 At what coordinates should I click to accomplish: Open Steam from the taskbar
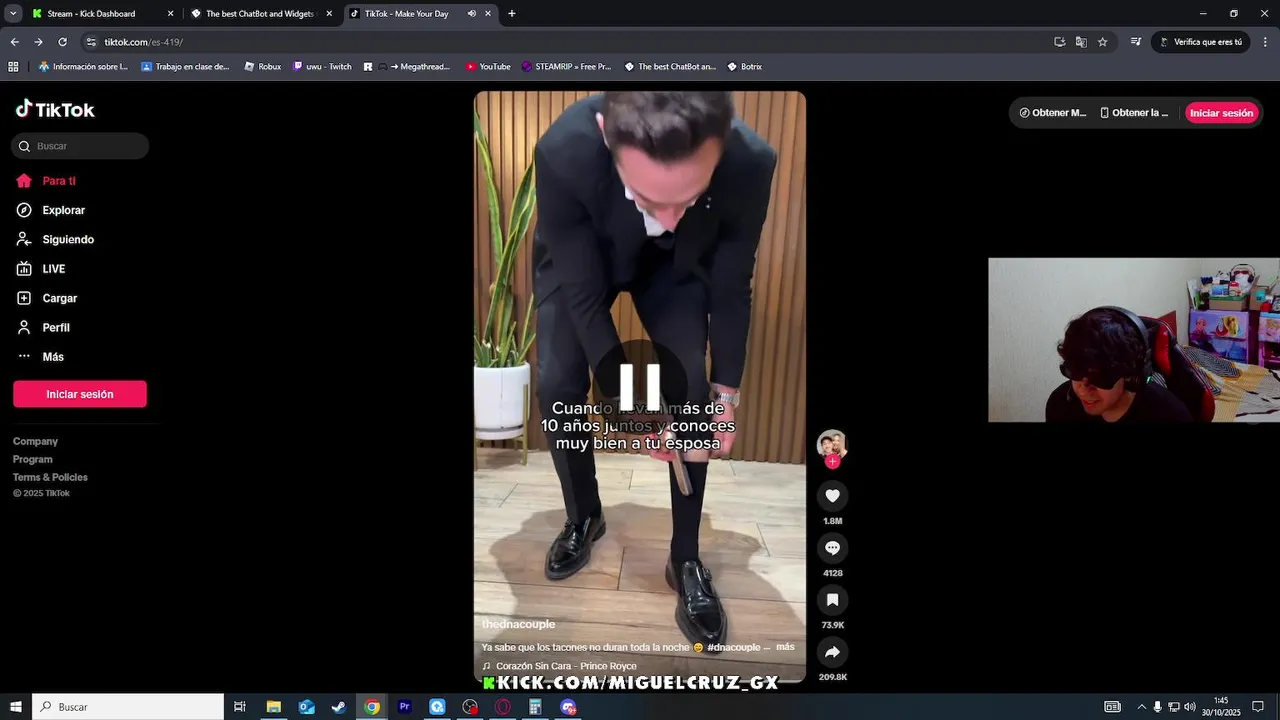click(x=339, y=707)
